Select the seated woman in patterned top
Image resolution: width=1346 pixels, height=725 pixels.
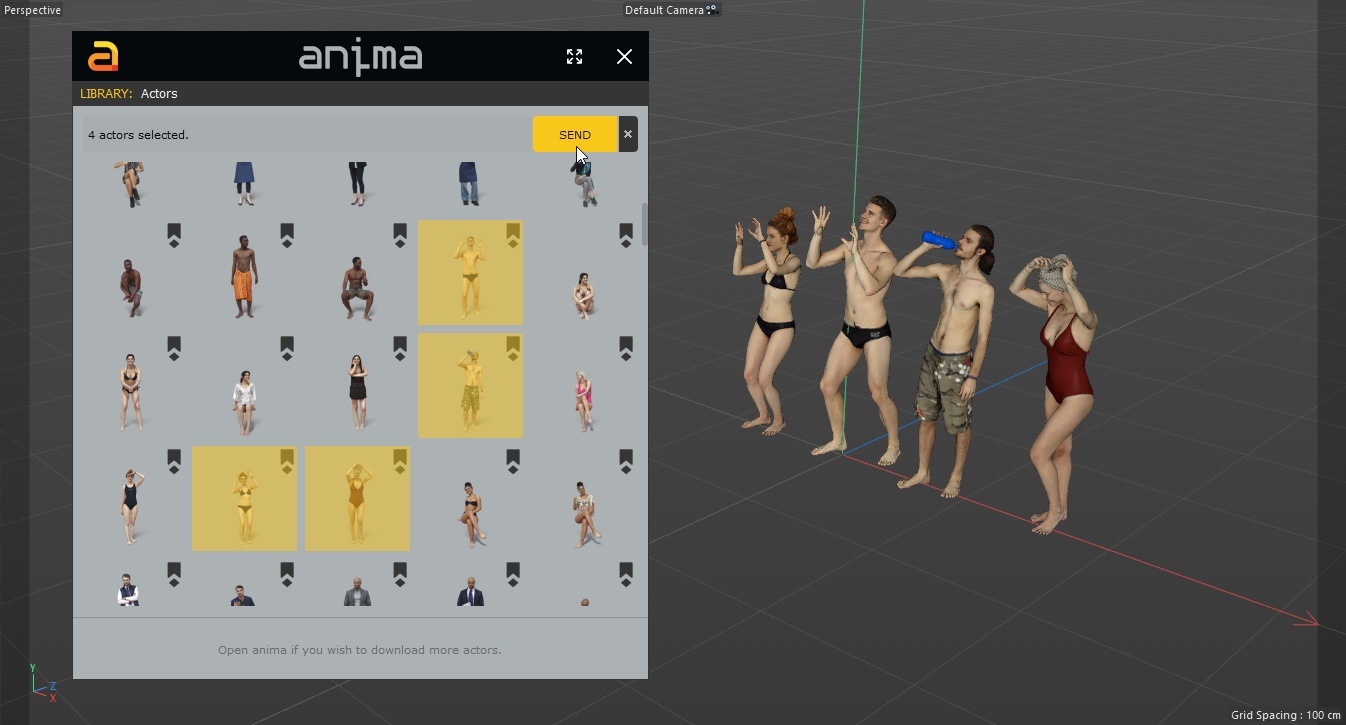click(x=584, y=514)
